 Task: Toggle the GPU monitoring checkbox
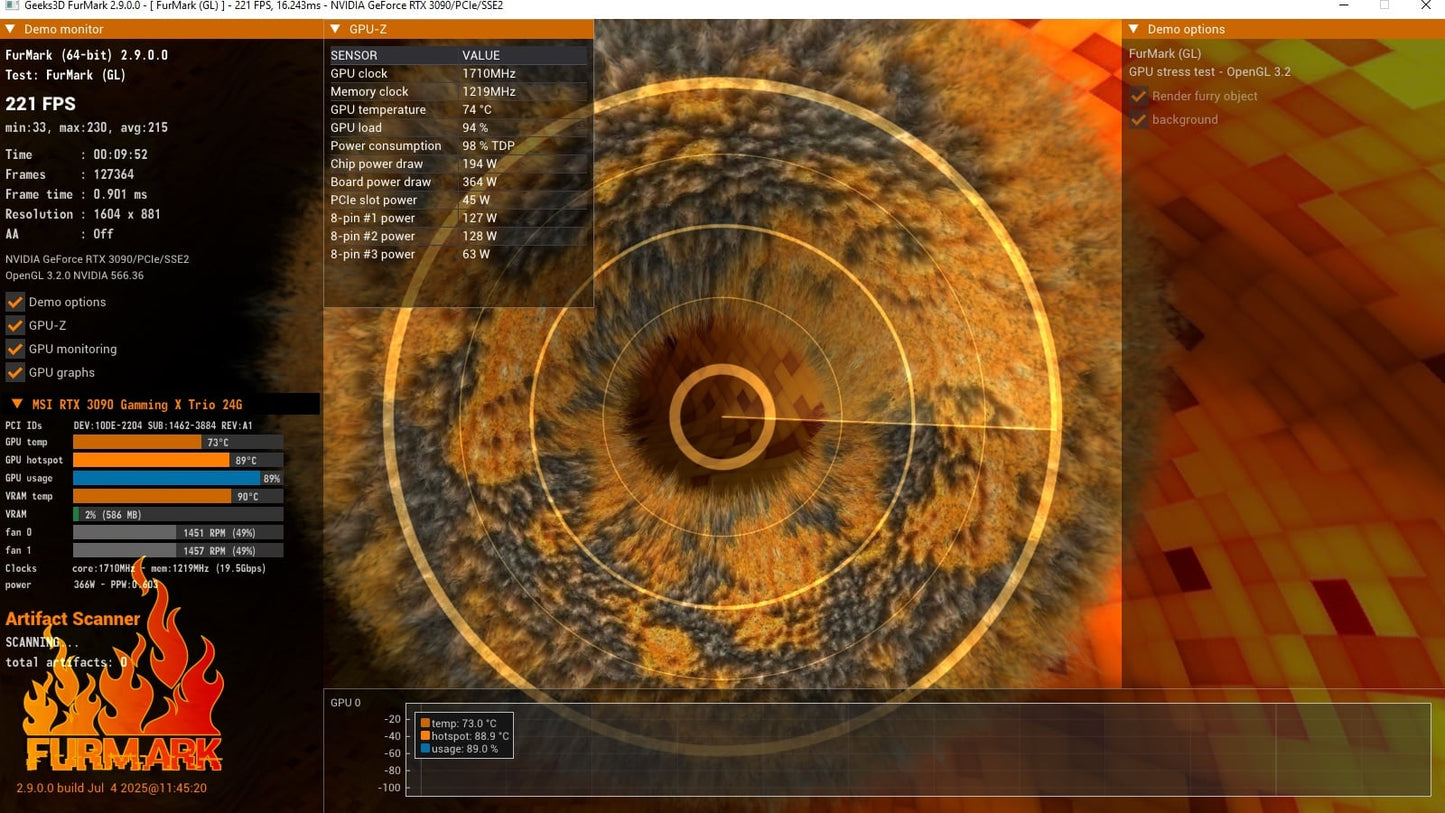click(15, 349)
